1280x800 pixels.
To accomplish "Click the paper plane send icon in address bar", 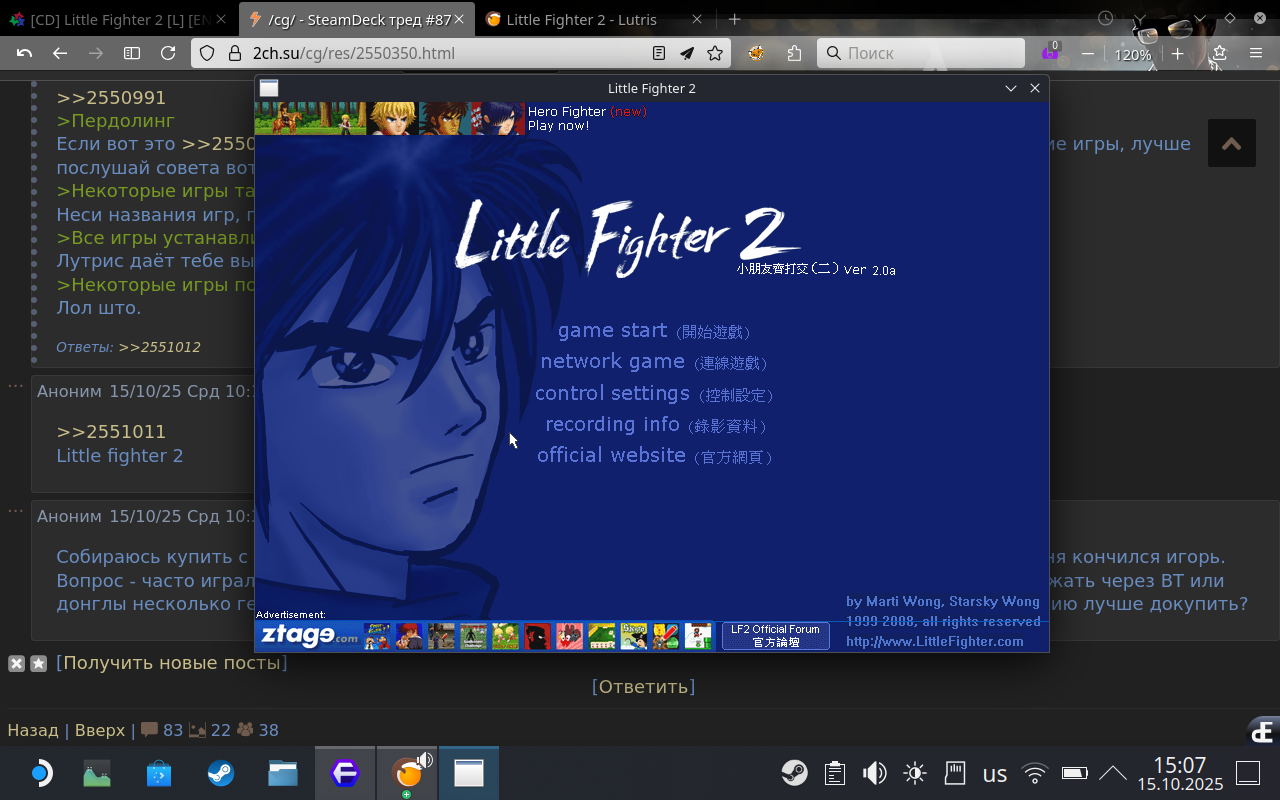I will pyautogui.click(x=687, y=53).
